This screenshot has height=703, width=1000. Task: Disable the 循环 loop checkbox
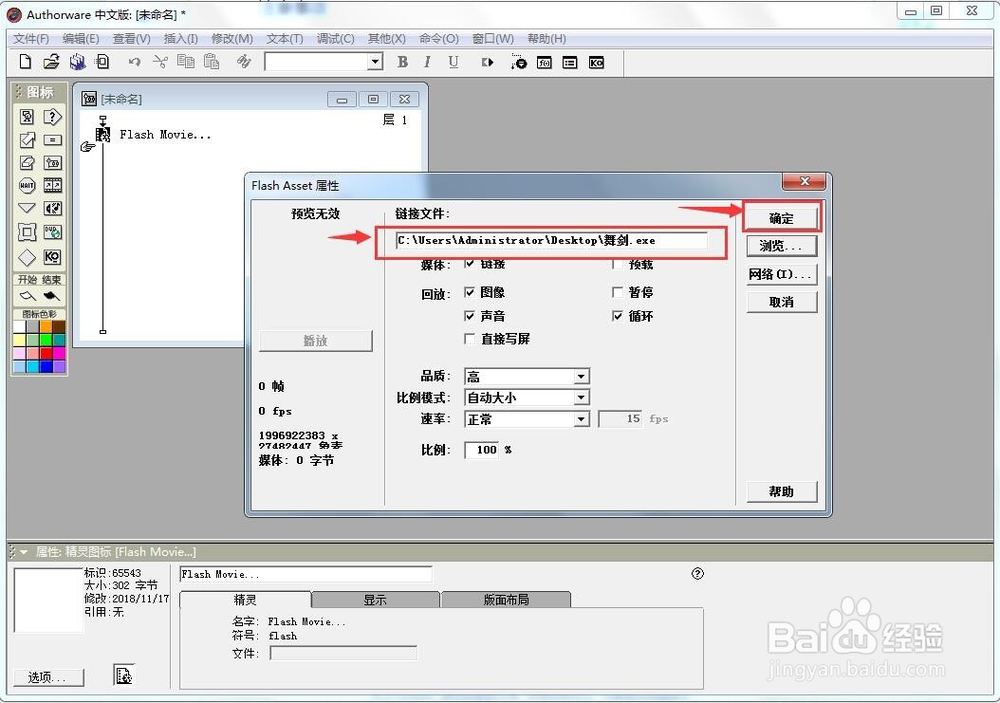pyautogui.click(x=617, y=316)
